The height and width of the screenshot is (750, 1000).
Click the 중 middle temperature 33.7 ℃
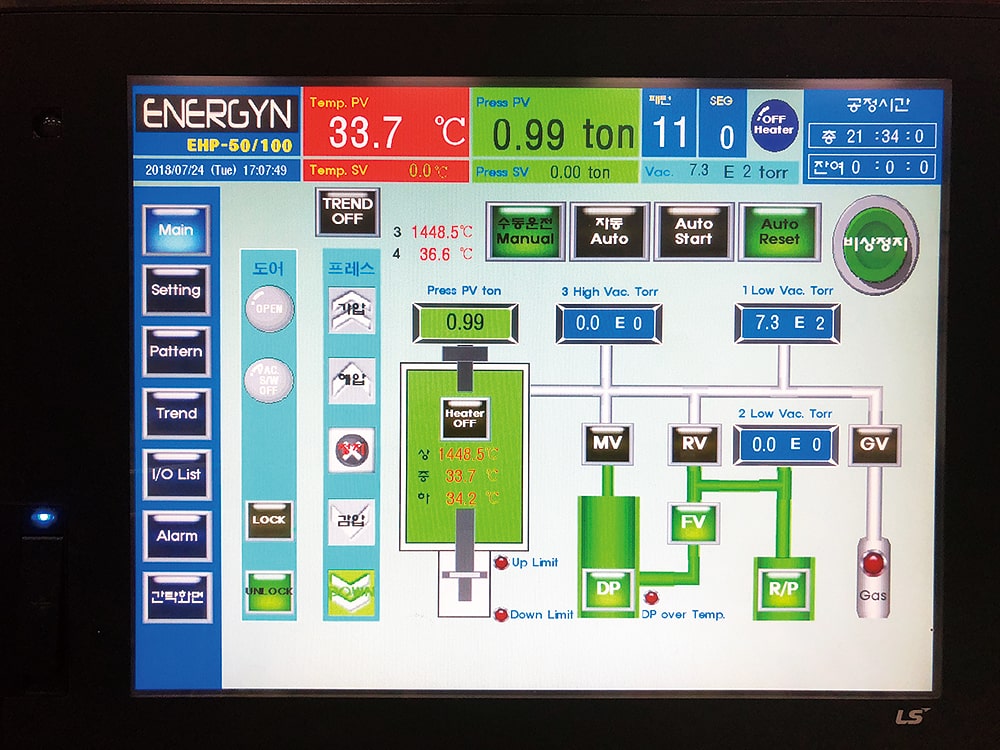pyautogui.click(x=471, y=476)
